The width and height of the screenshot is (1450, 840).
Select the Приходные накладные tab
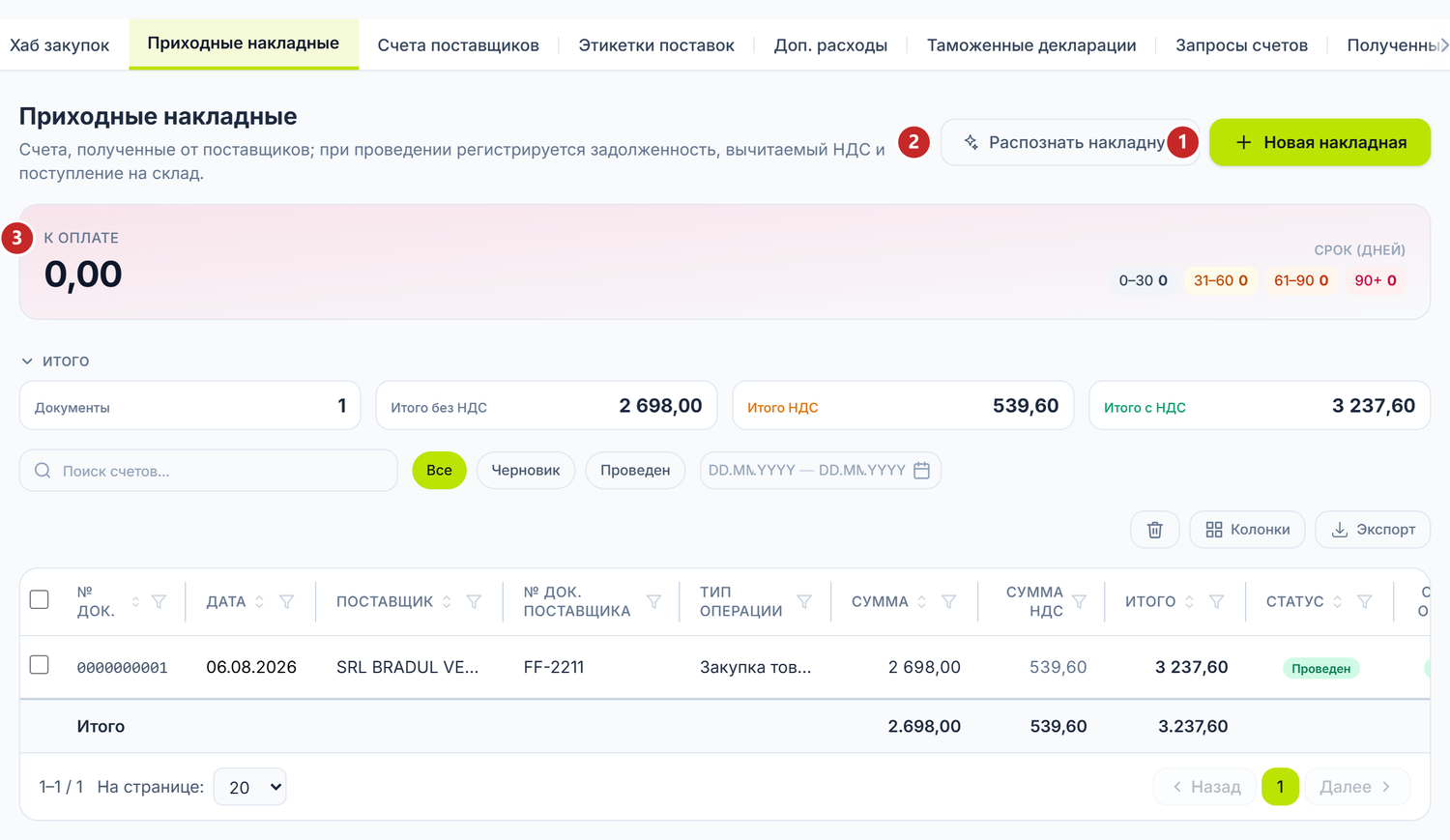pos(244,43)
